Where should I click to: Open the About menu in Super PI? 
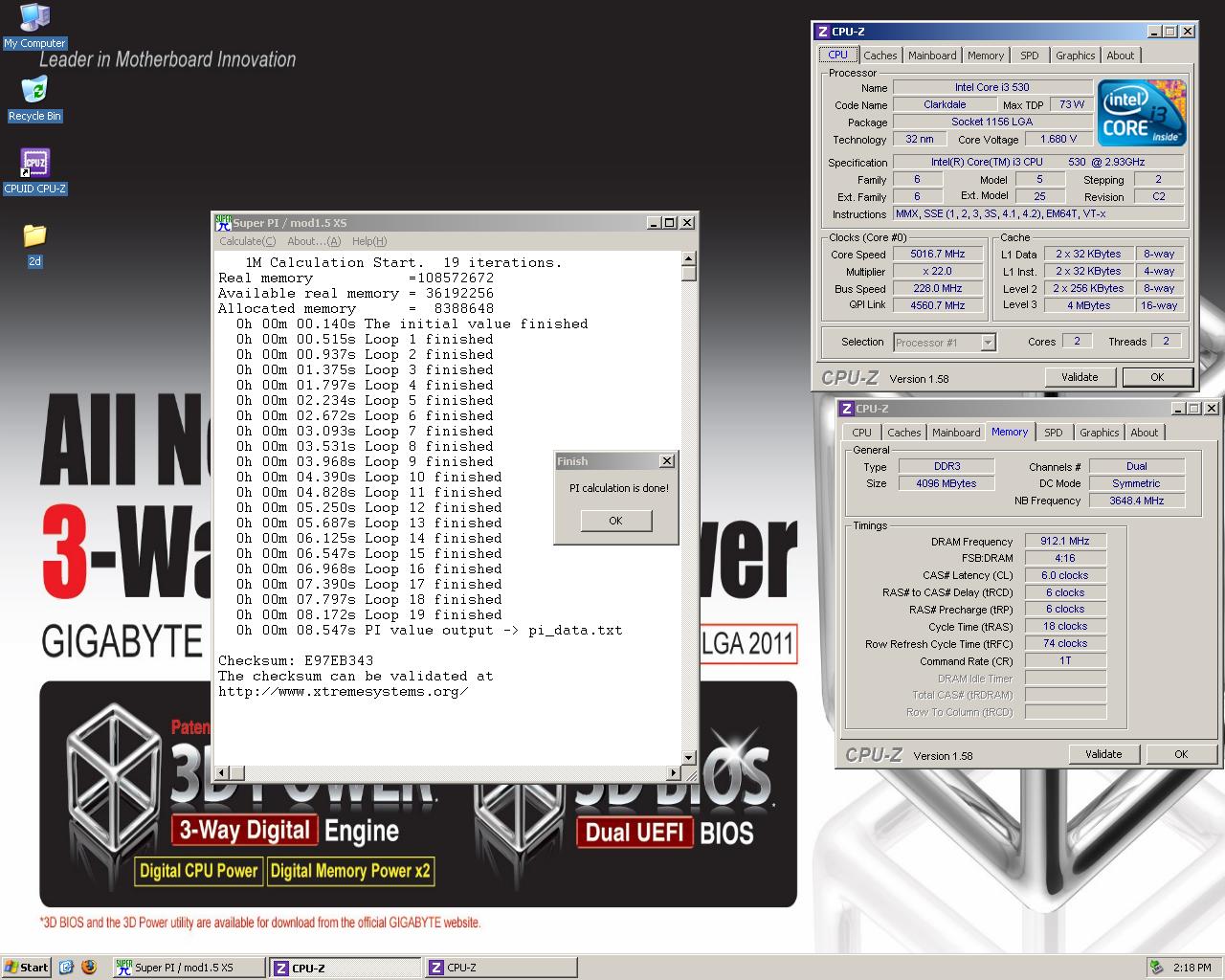click(313, 241)
